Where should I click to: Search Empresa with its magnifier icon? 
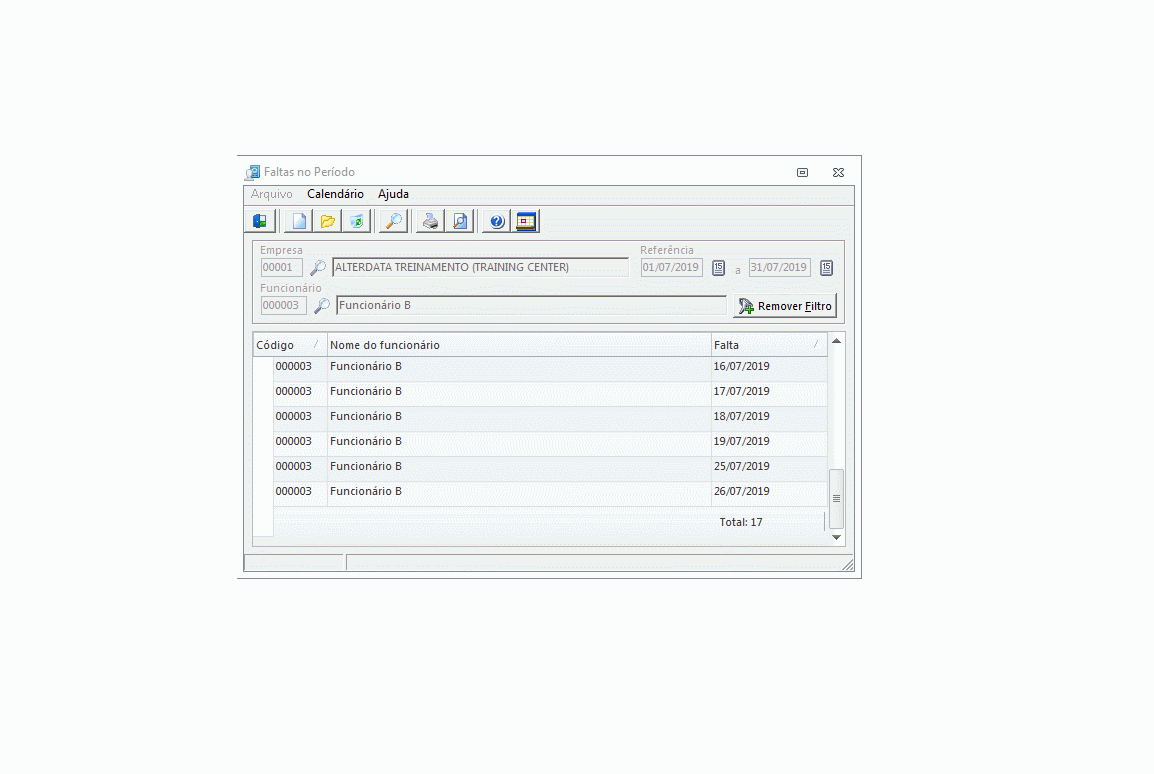pos(317,268)
